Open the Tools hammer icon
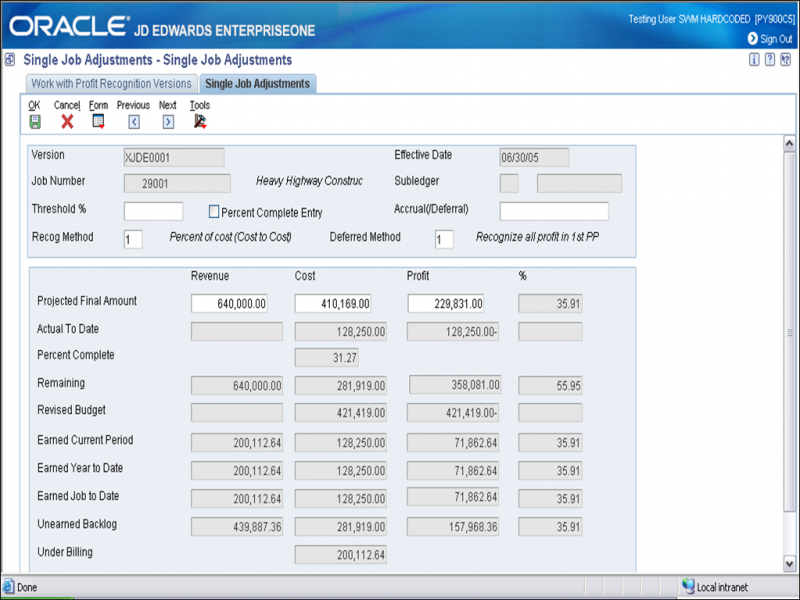 point(200,122)
